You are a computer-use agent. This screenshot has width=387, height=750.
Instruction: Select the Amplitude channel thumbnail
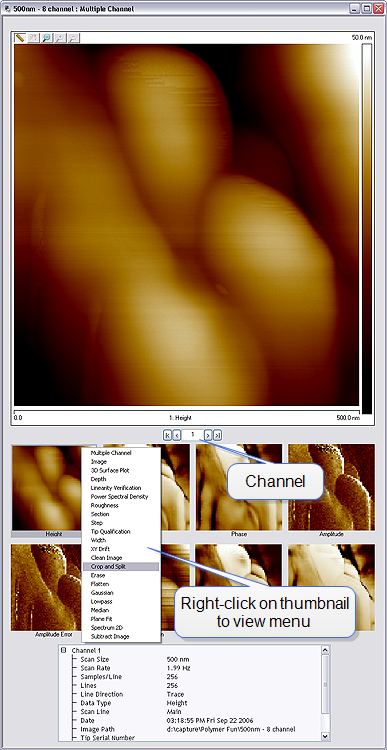pyautogui.click(x=332, y=487)
